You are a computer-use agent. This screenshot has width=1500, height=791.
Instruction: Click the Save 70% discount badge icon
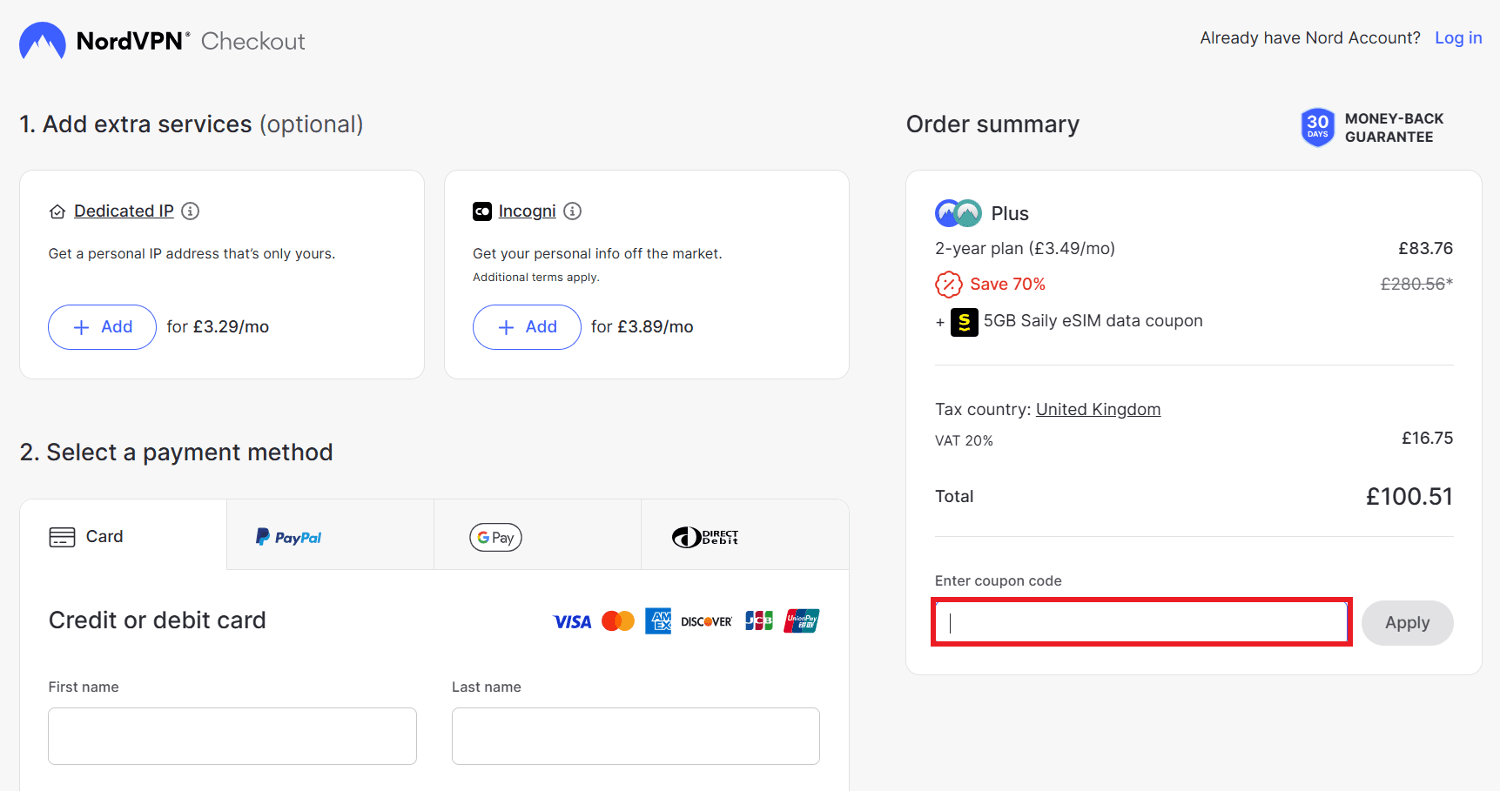pyautogui.click(x=948, y=284)
